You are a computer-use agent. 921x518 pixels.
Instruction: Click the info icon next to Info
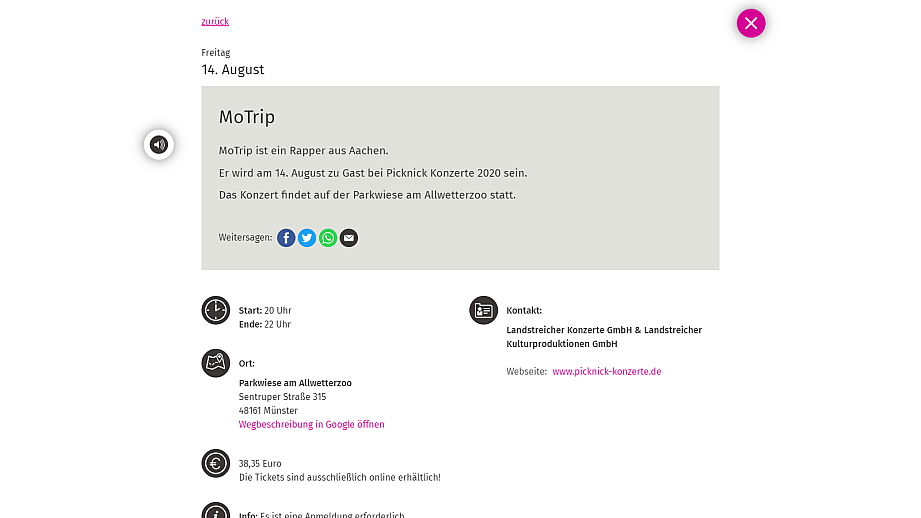tap(216, 511)
